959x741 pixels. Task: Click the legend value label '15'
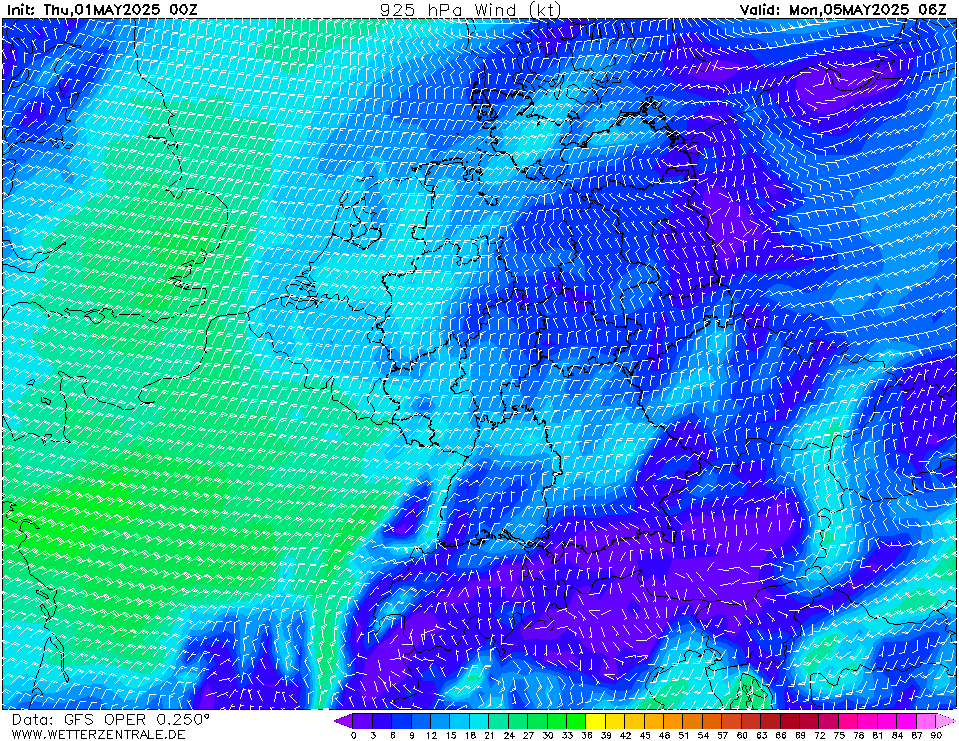point(450,735)
